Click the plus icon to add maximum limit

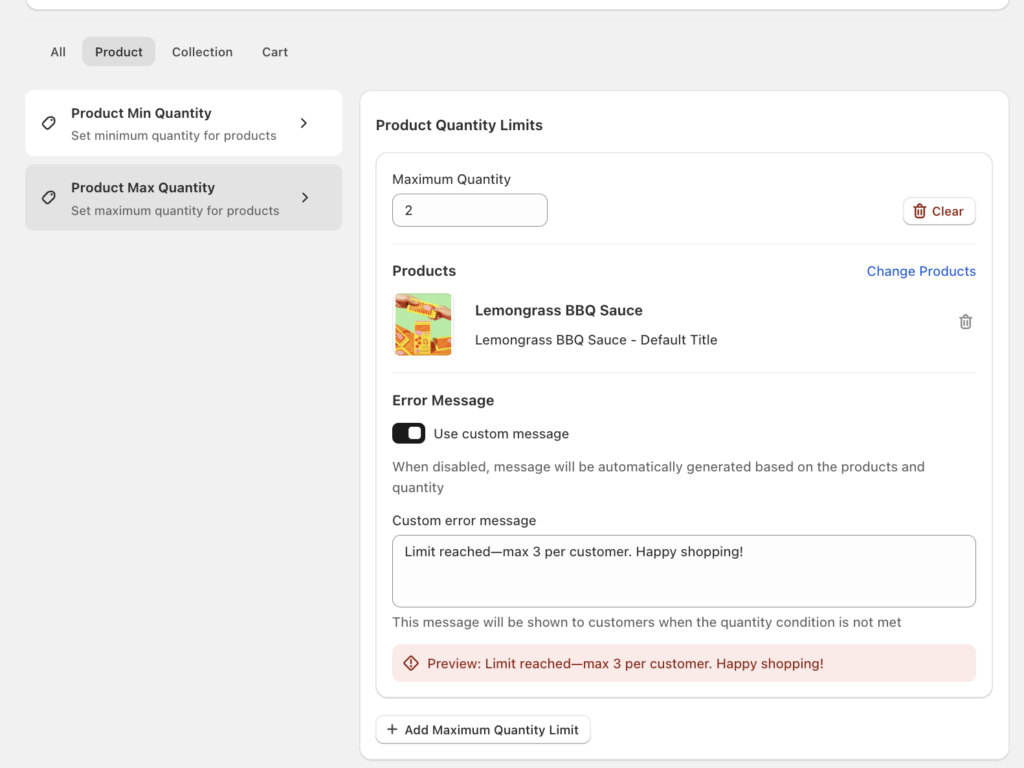click(x=392, y=730)
